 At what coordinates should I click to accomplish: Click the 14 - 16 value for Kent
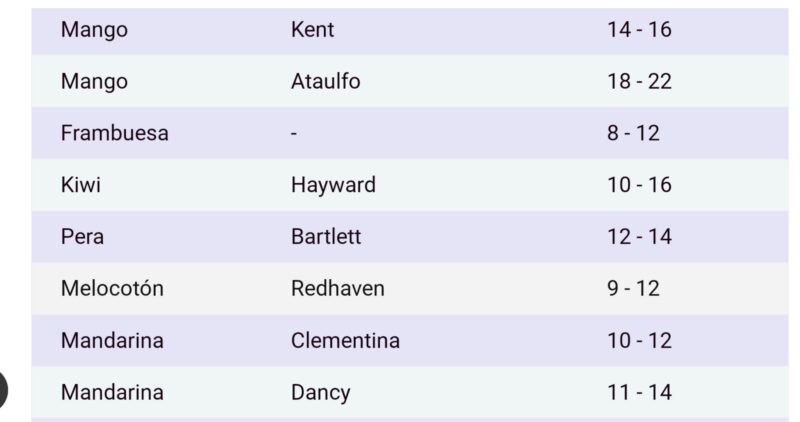pyautogui.click(x=639, y=30)
